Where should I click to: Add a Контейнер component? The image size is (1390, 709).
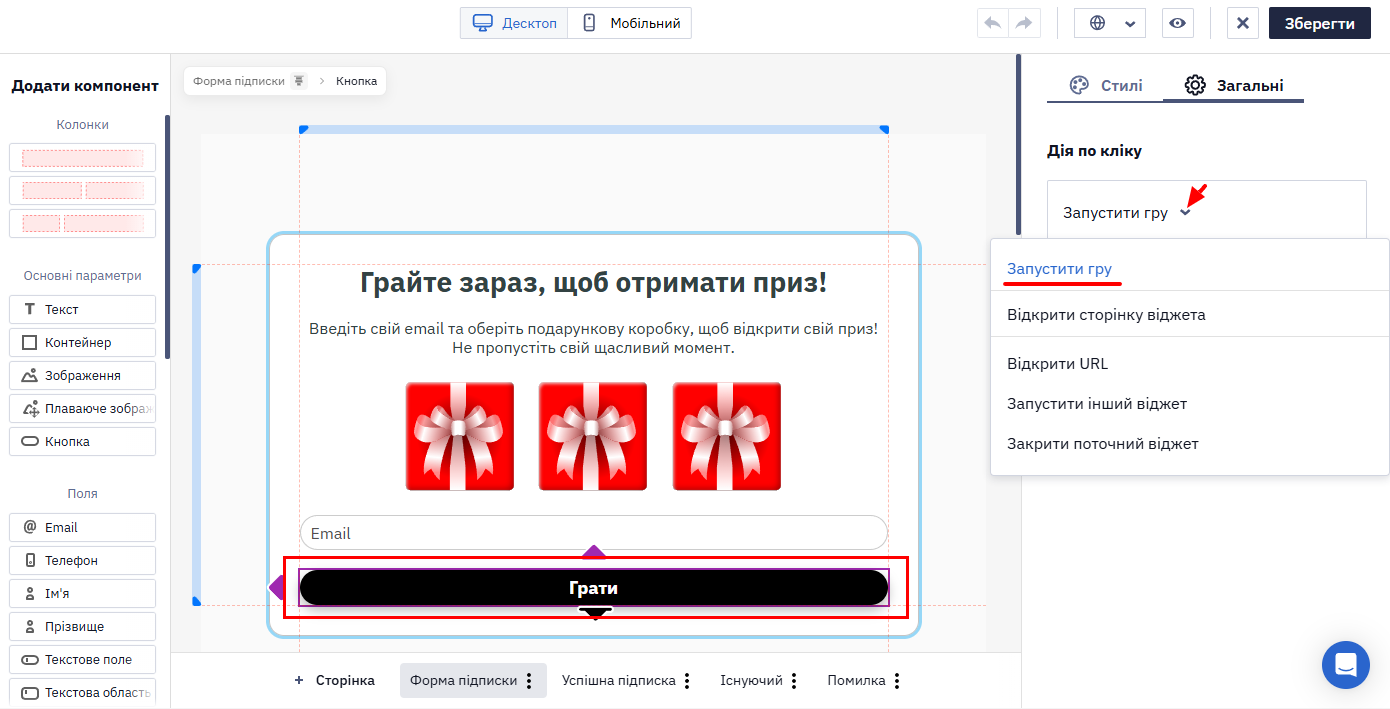pos(82,342)
